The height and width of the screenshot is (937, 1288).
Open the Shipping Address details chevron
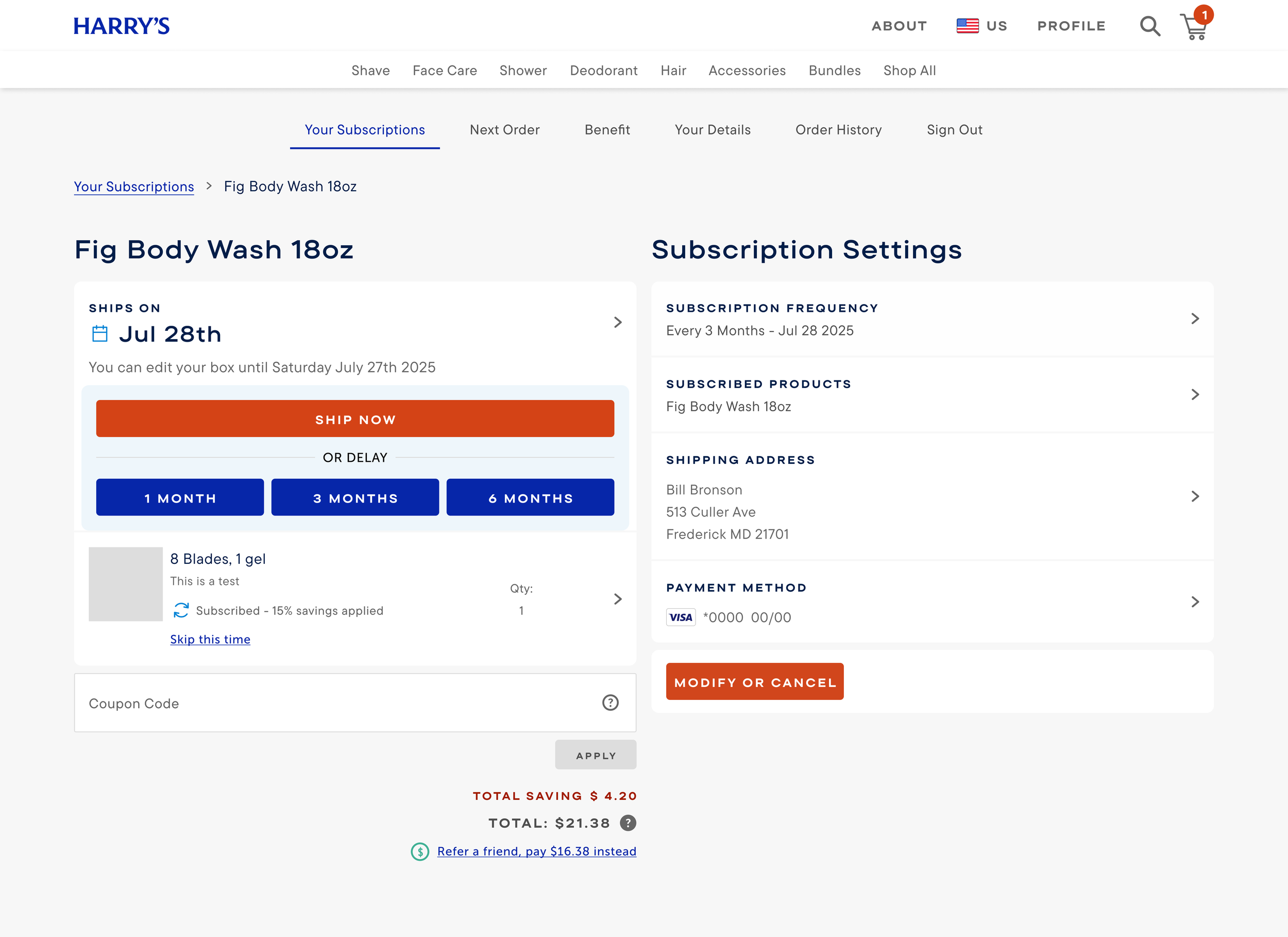pos(1196,496)
